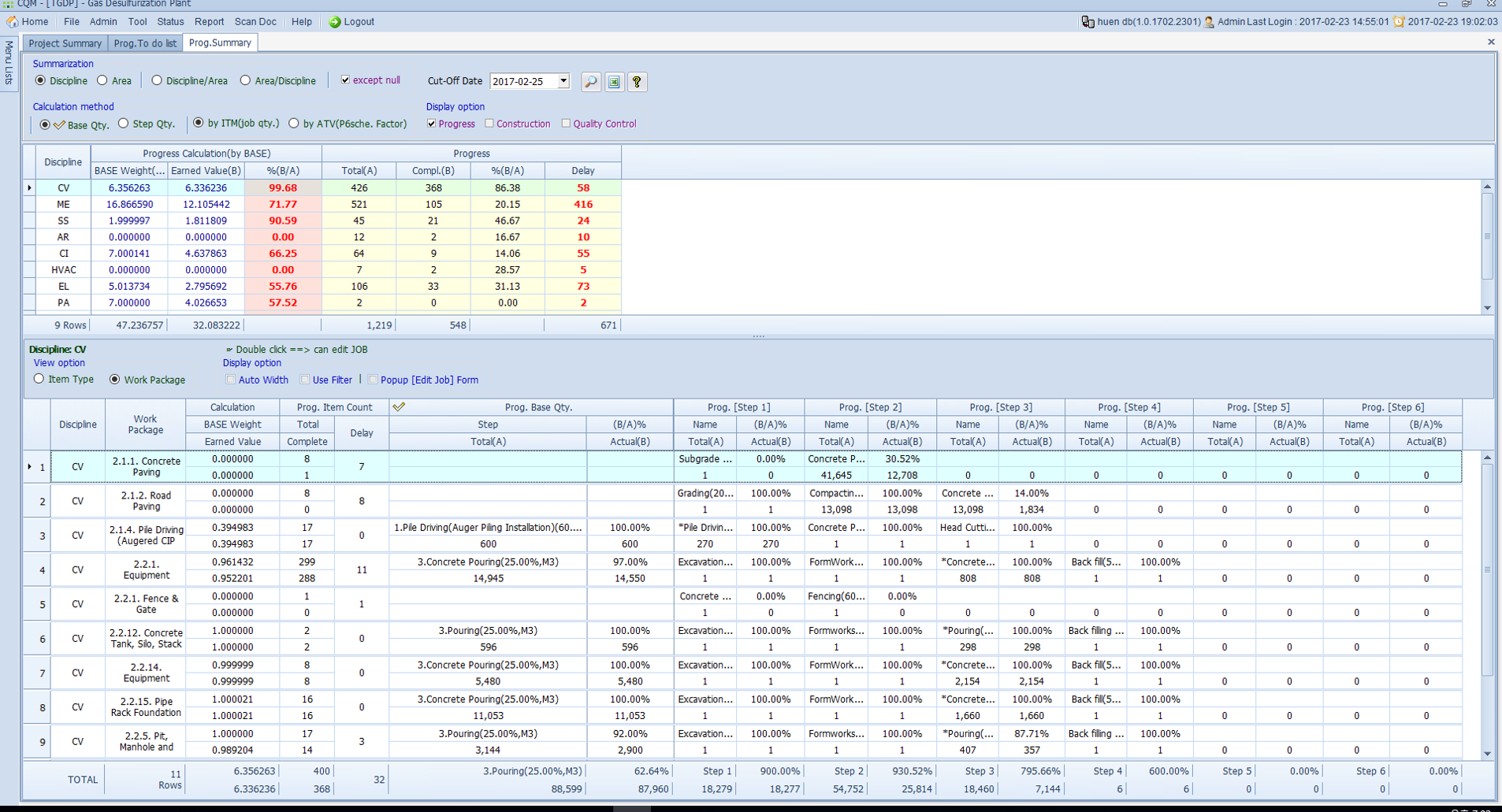Image resolution: width=1502 pixels, height=812 pixels.
Task: Open the Report menu
Action: (x=209, y=22)
